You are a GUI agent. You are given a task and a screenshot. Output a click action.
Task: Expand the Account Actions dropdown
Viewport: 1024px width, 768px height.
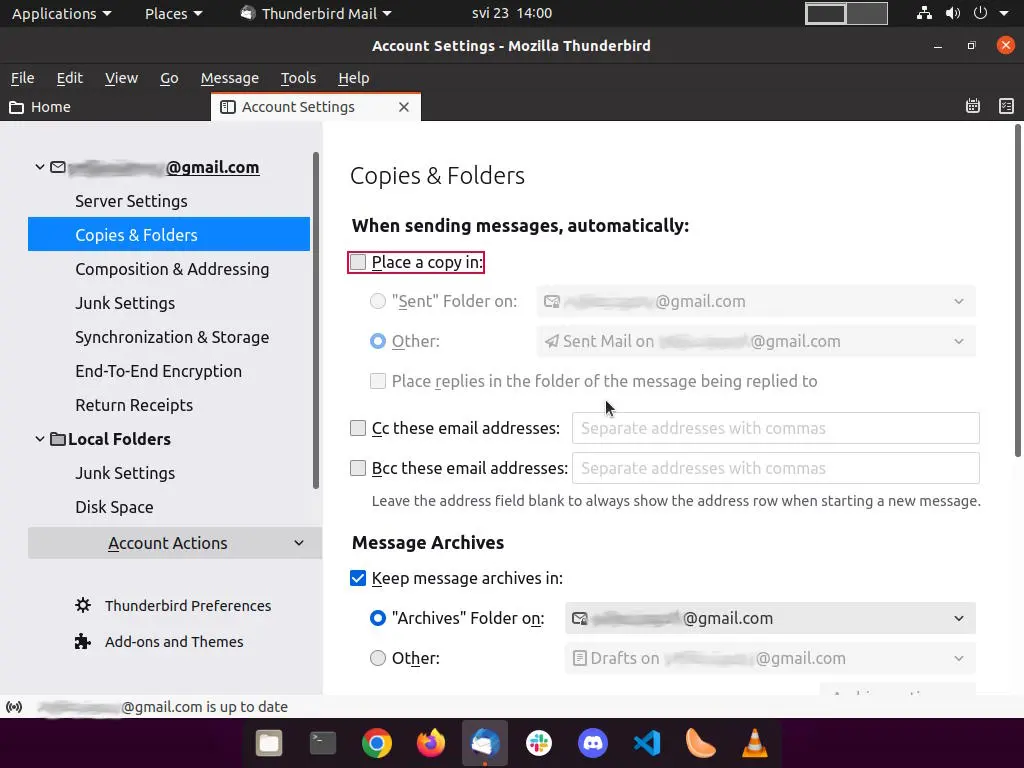pos(174,543)
